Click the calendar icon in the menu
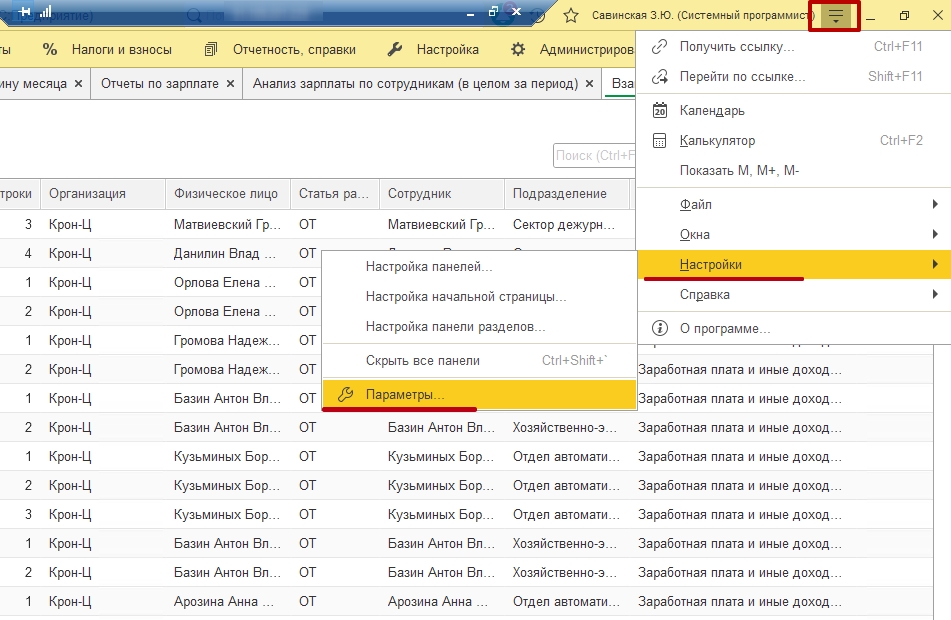 pyautogui.click(x=659, y=111)
